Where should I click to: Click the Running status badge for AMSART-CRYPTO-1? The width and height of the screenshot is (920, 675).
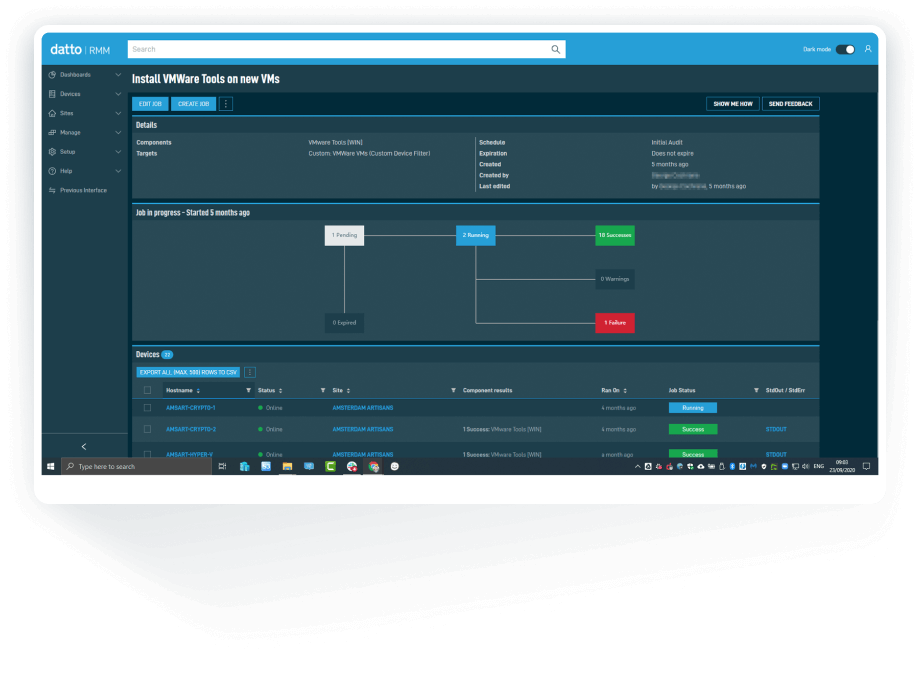[x=693, y=408]
